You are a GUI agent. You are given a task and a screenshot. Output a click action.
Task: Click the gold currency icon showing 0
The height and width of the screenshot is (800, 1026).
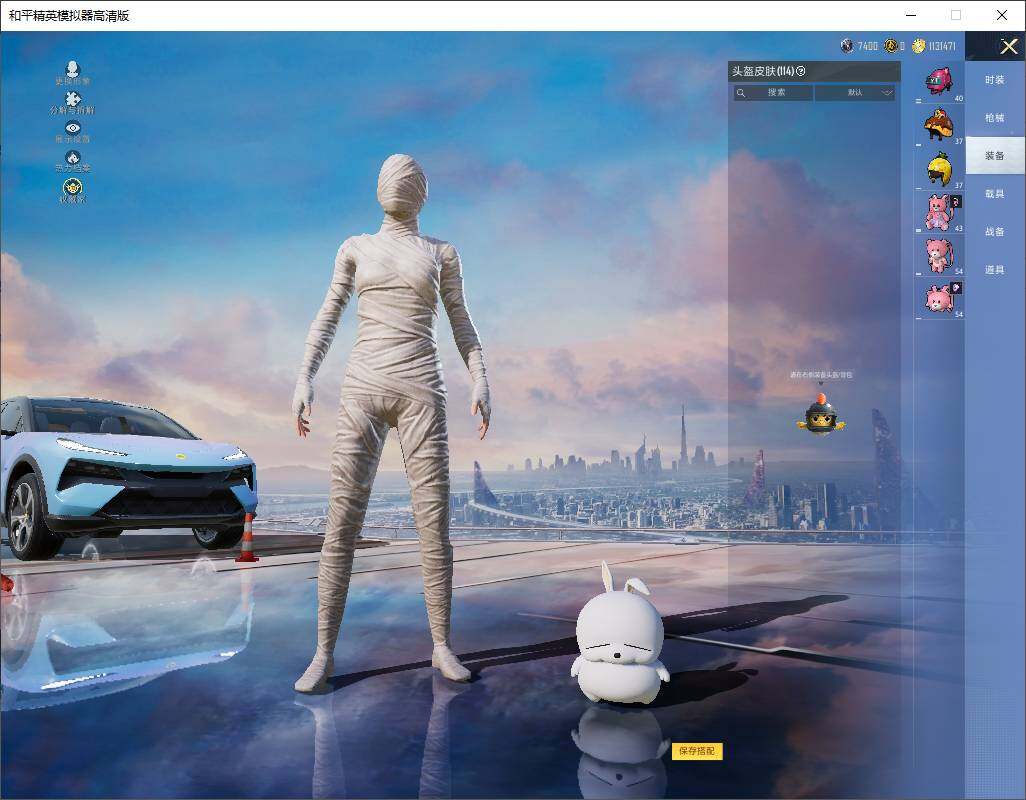pyautogui.click(x=891, y=46)
